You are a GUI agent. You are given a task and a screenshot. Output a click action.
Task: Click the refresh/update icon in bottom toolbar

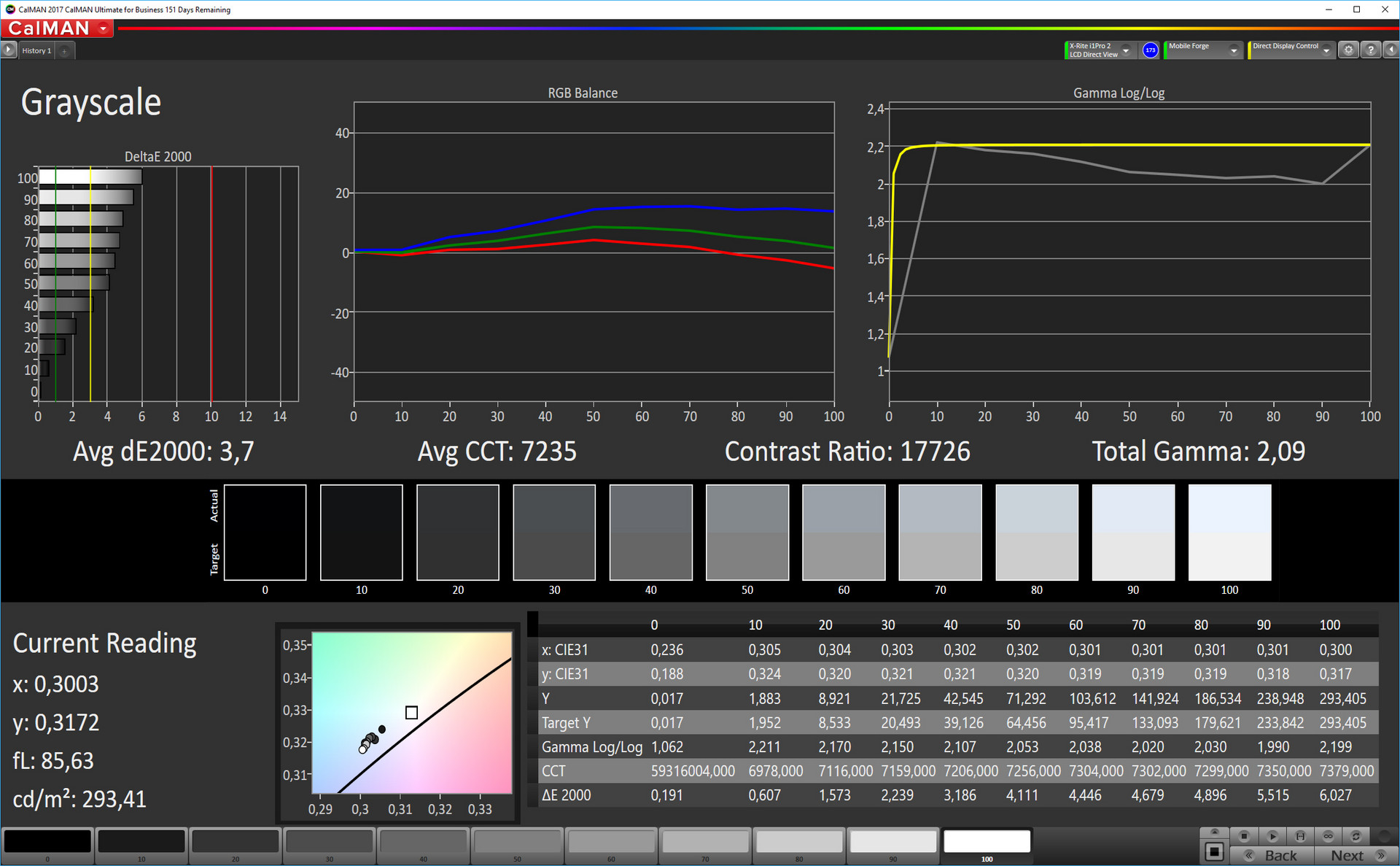1356,836
